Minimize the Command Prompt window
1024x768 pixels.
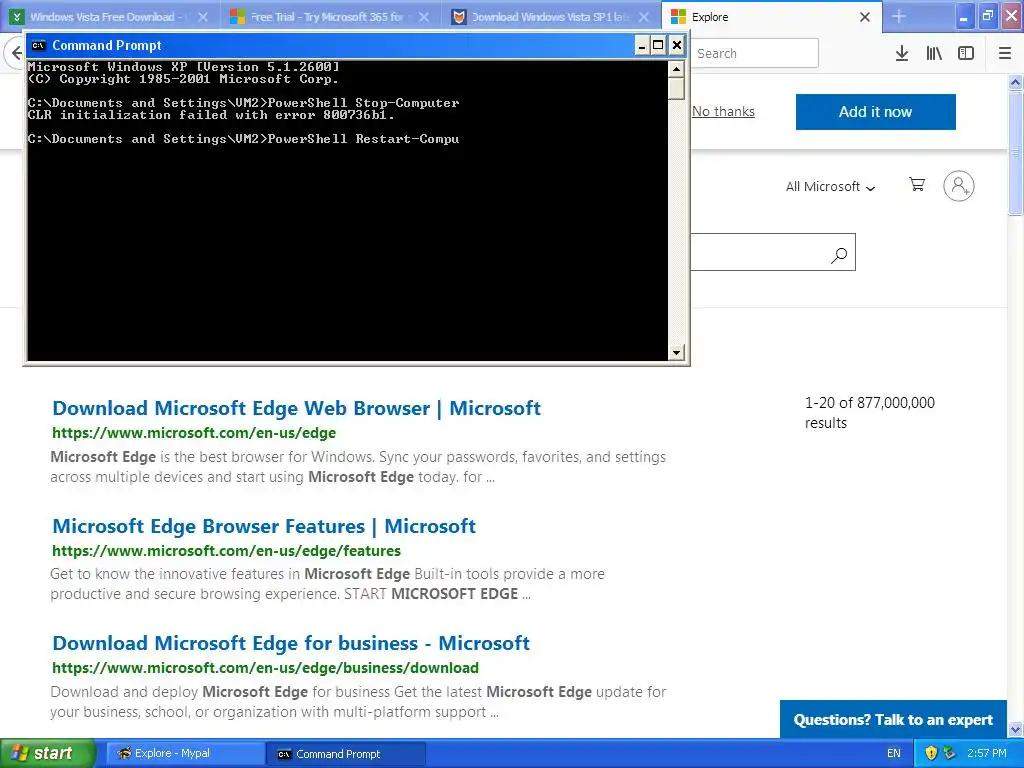(641, 45)
